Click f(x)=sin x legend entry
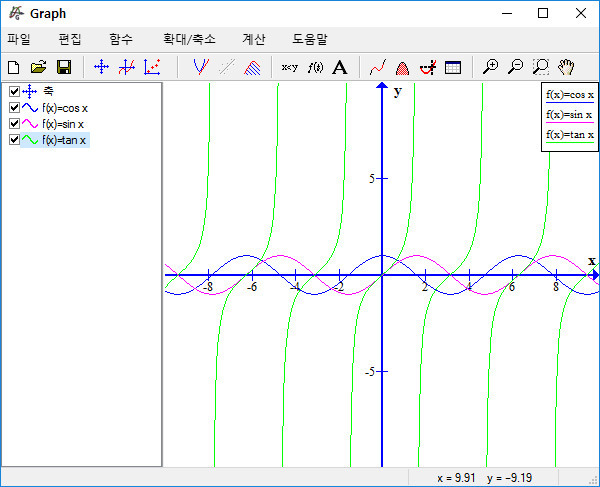 [569, 115]
